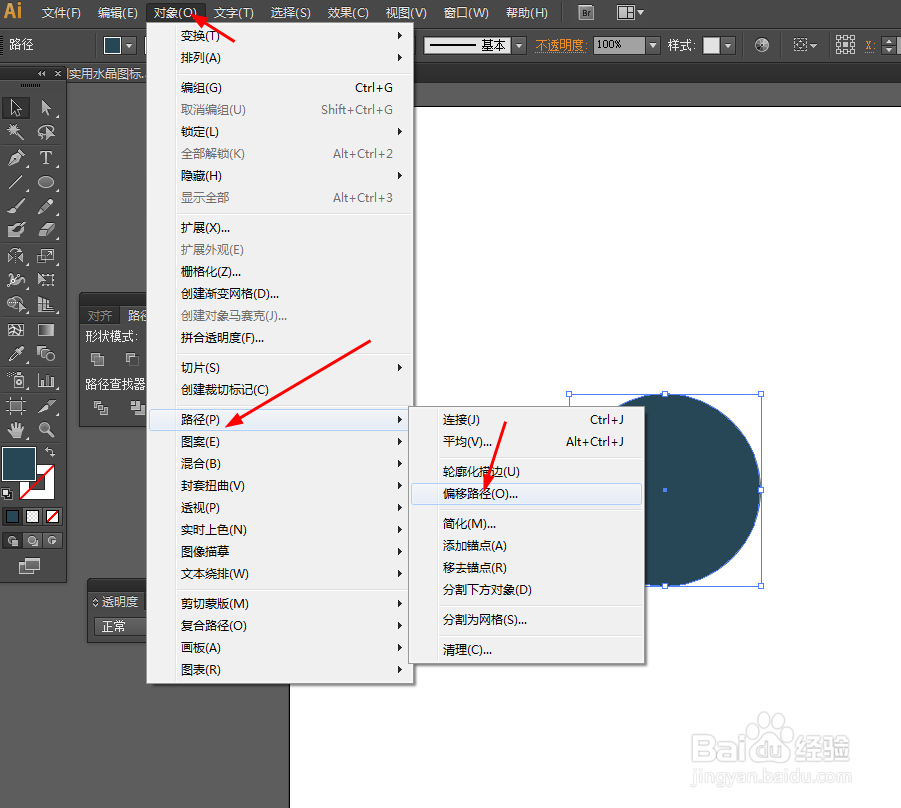Choose the Blend tool

46,353
